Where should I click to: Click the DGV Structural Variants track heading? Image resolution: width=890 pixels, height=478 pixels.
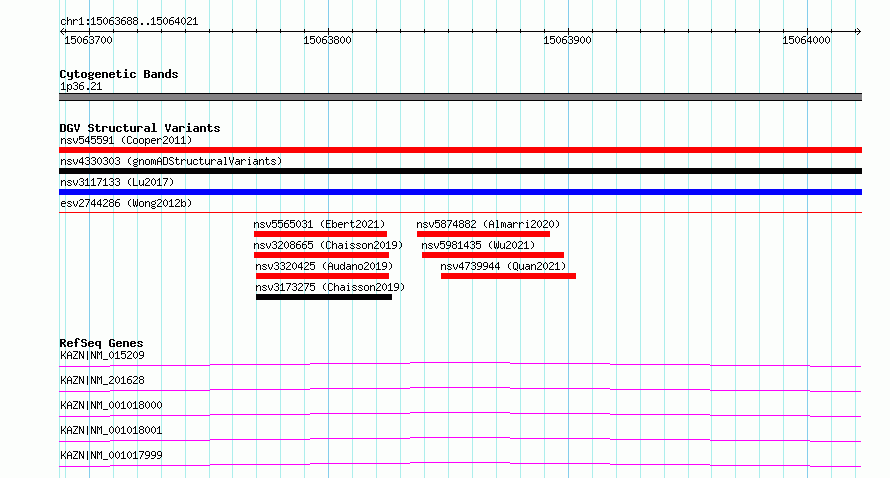[x=140, y=128]
